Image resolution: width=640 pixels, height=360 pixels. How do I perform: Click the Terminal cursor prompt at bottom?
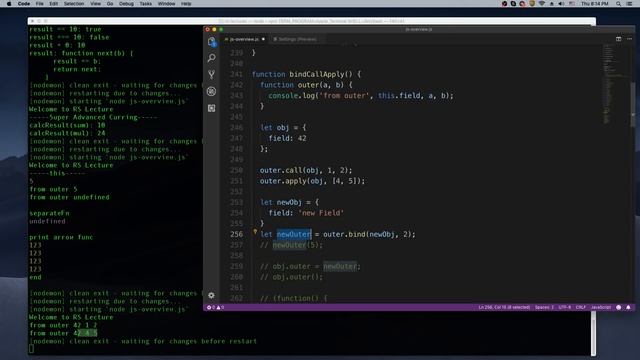point(31,349)
